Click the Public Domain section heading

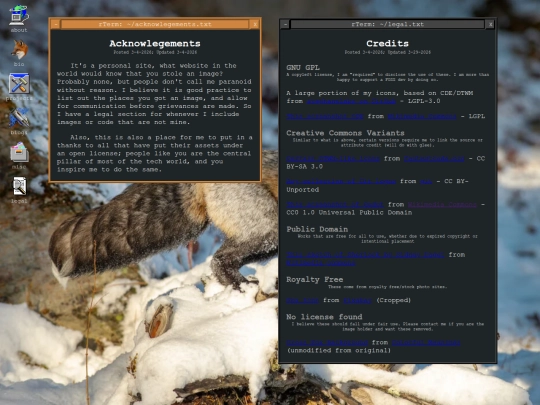click(317, 229)
